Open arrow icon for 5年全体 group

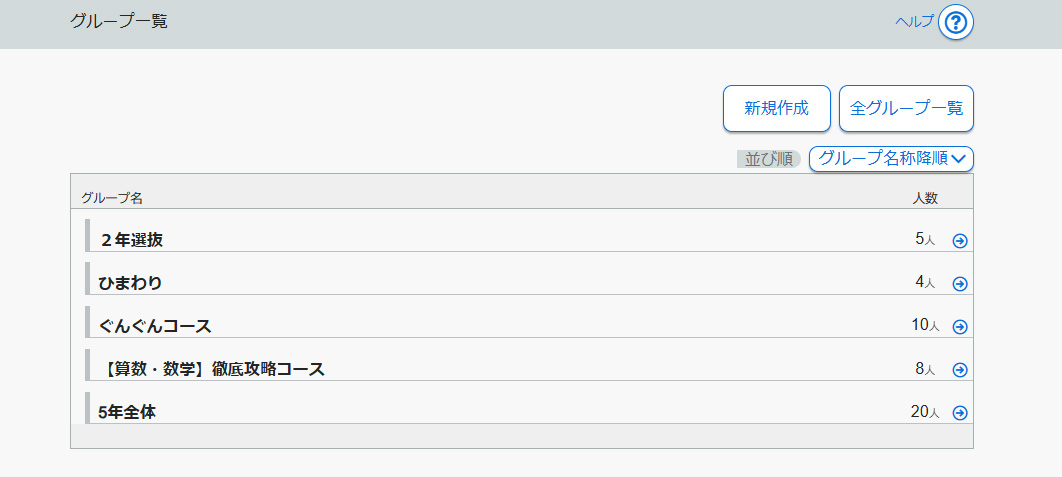click(960, 412)
